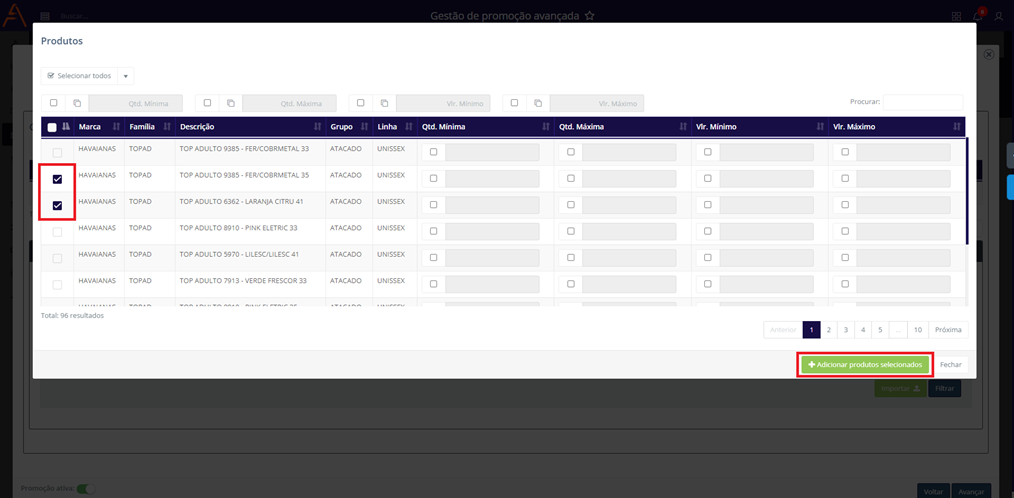Uncheck the TOP ADULTO 6362 LARANJA CITRU 41 row

57,206
